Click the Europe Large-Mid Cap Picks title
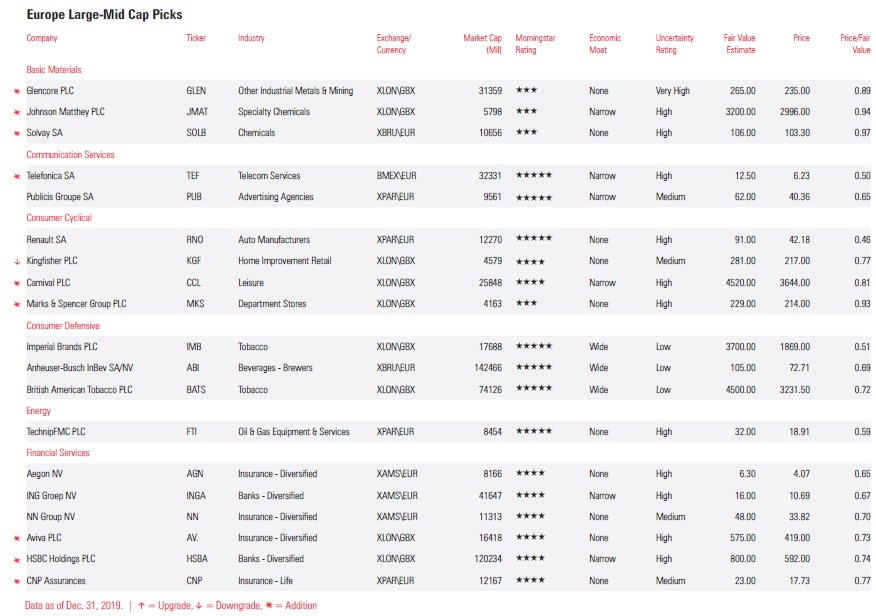876x616 pixels. (x=104, y=15)
